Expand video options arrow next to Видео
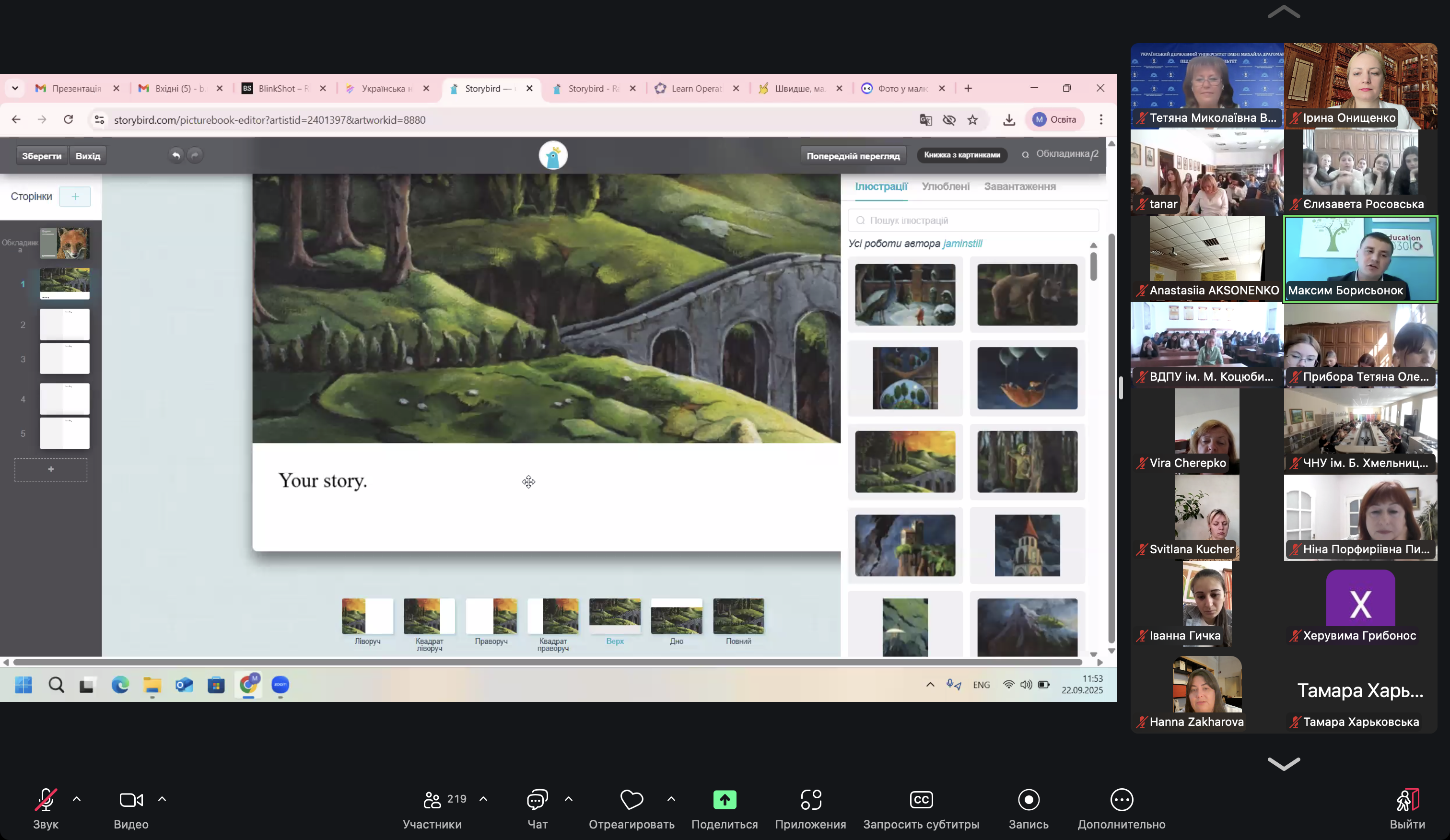 (162, 799)
